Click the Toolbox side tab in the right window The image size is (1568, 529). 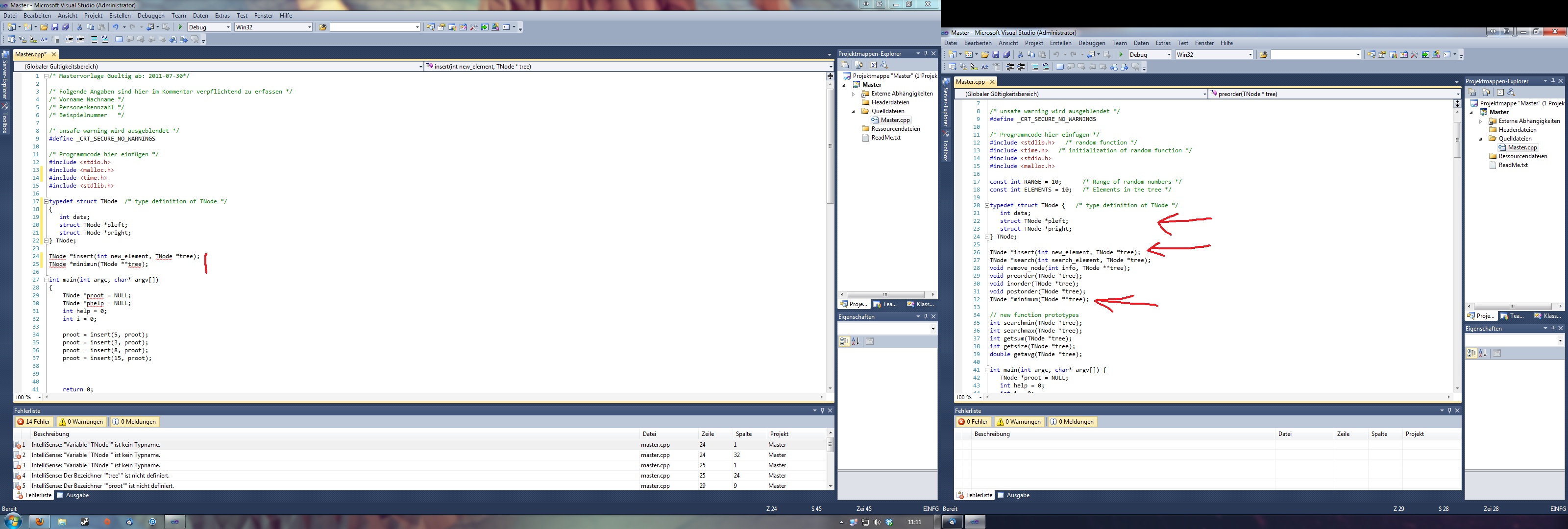945,145
